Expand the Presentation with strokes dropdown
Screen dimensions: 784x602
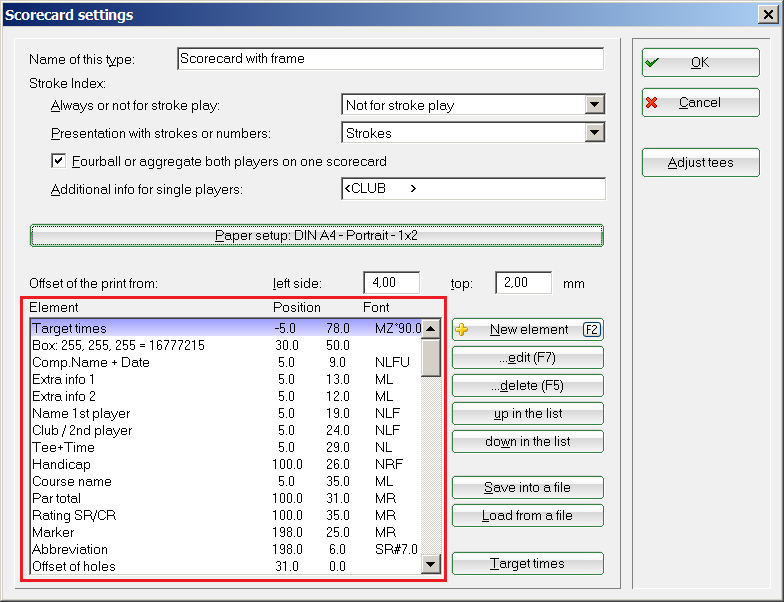pyautogui.click(x=595, y=133)
